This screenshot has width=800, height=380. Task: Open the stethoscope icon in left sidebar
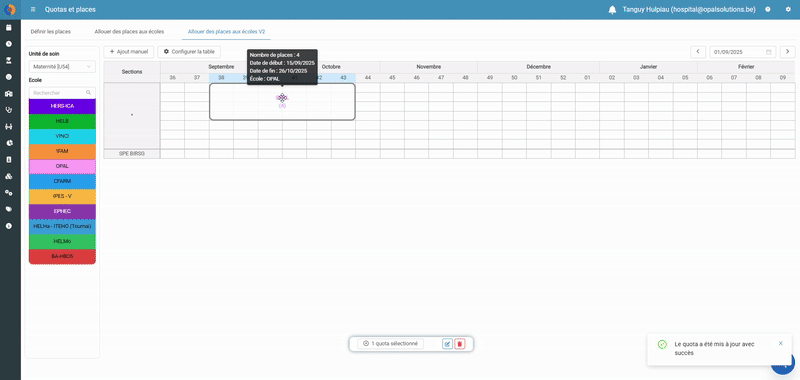tap(9, 110)
